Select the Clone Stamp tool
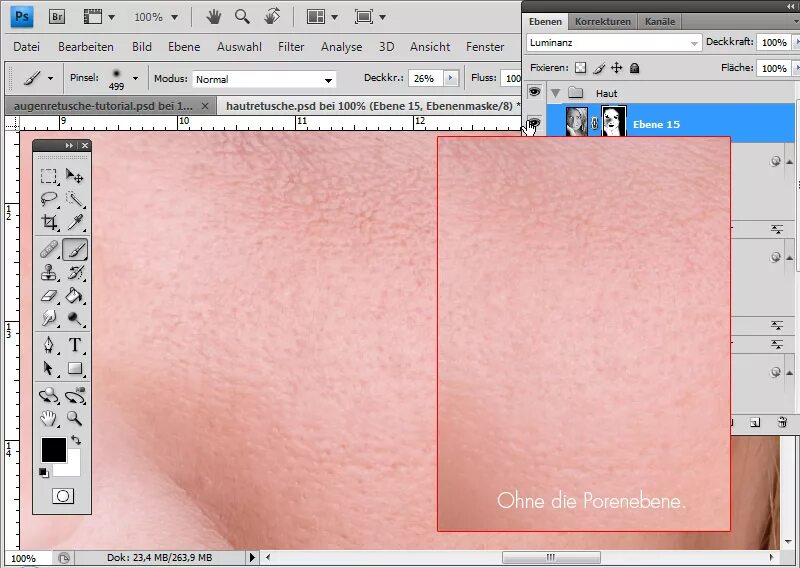 coord(49,273)
